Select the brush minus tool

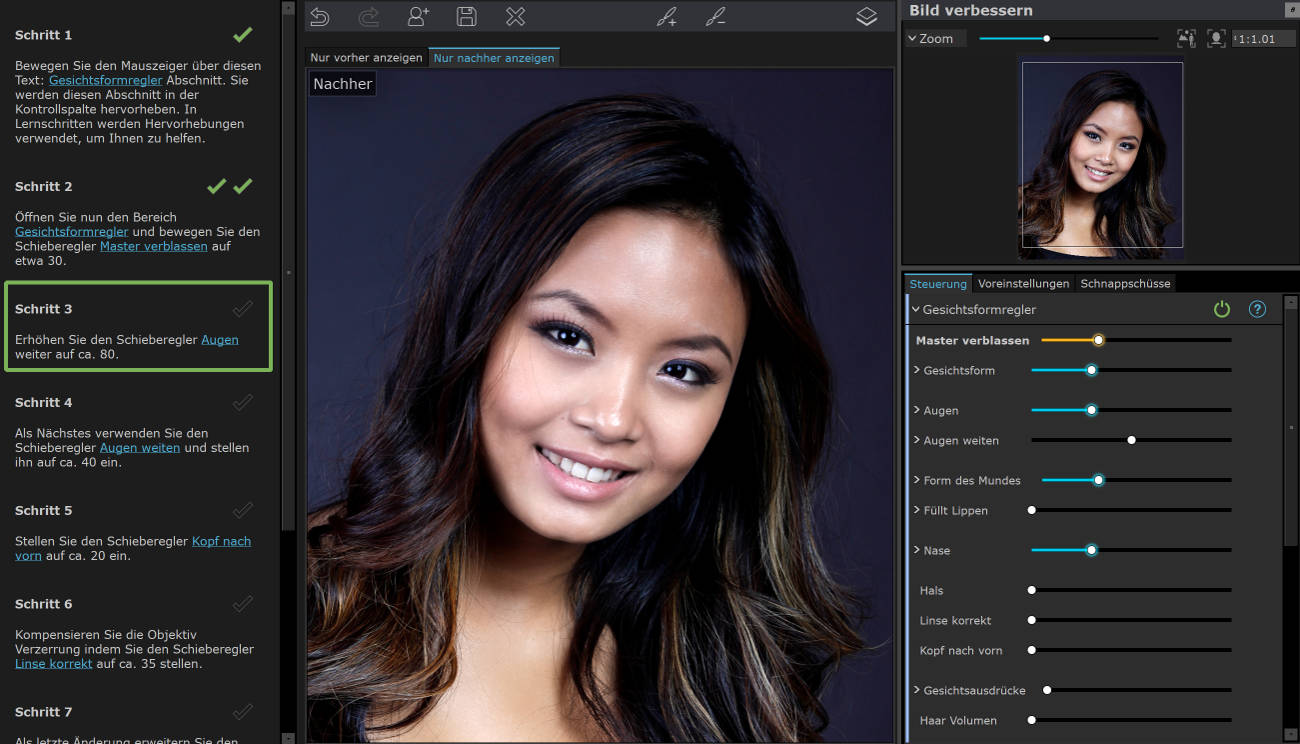click(x=716, y=16)
